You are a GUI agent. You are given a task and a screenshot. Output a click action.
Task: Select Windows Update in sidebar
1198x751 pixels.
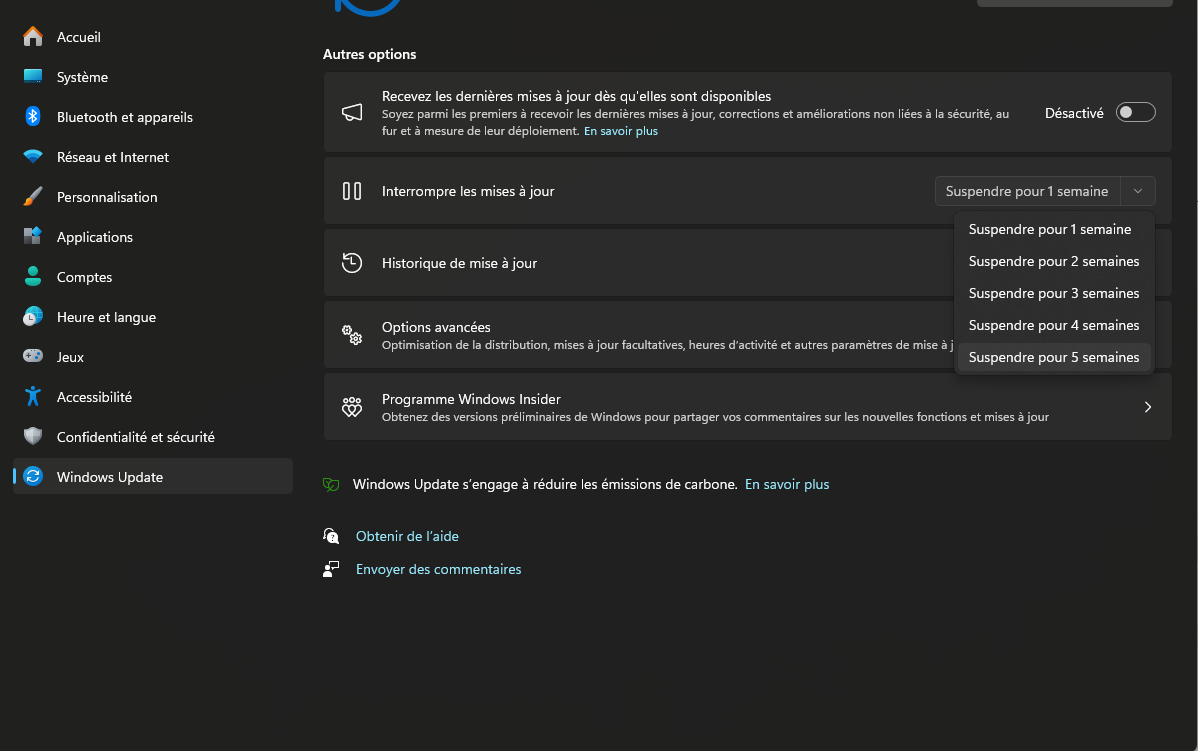[153, 476]
